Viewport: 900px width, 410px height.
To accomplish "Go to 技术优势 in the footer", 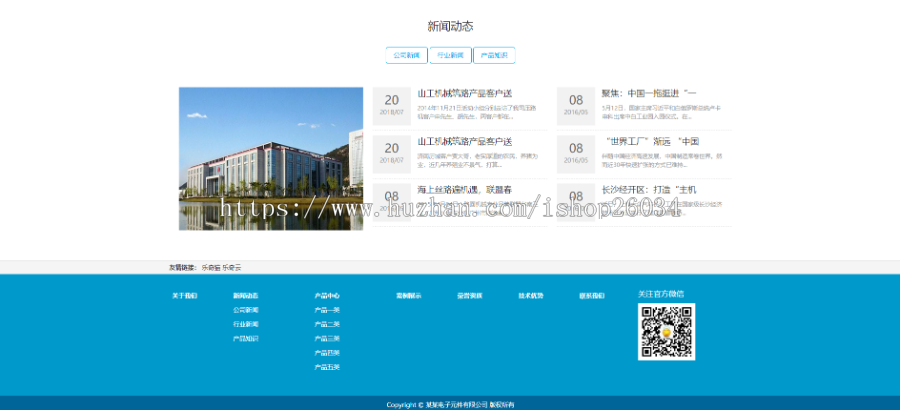I will click(x=531, y=296).
